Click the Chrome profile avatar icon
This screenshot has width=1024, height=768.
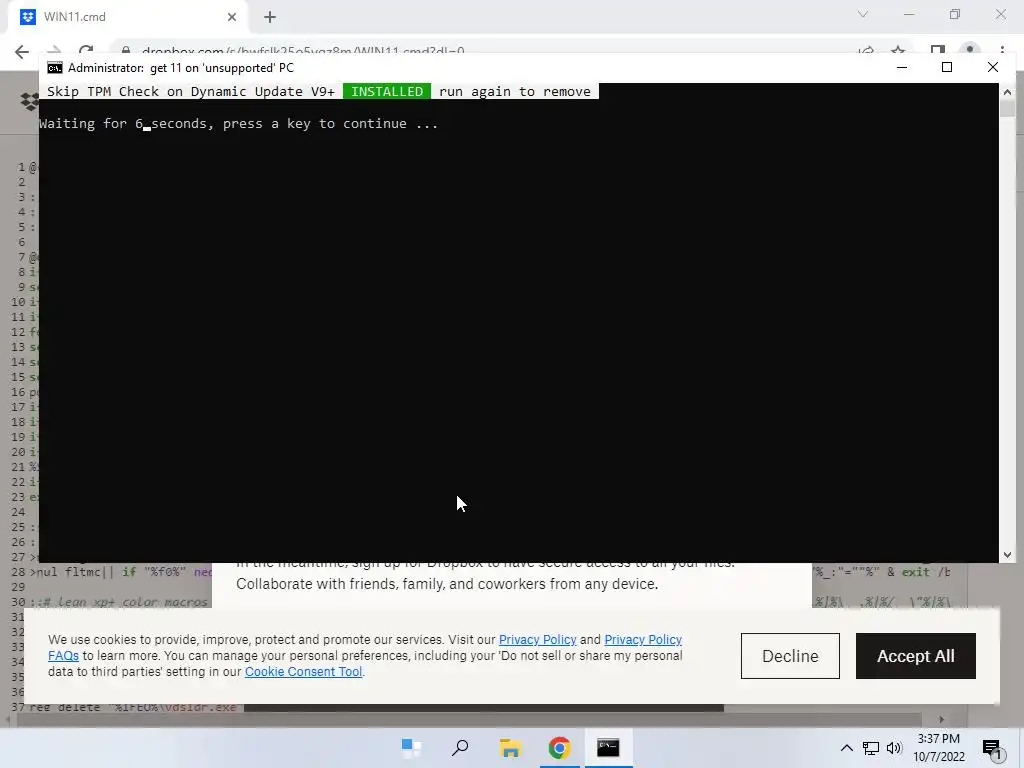click(x=970, y=51)
